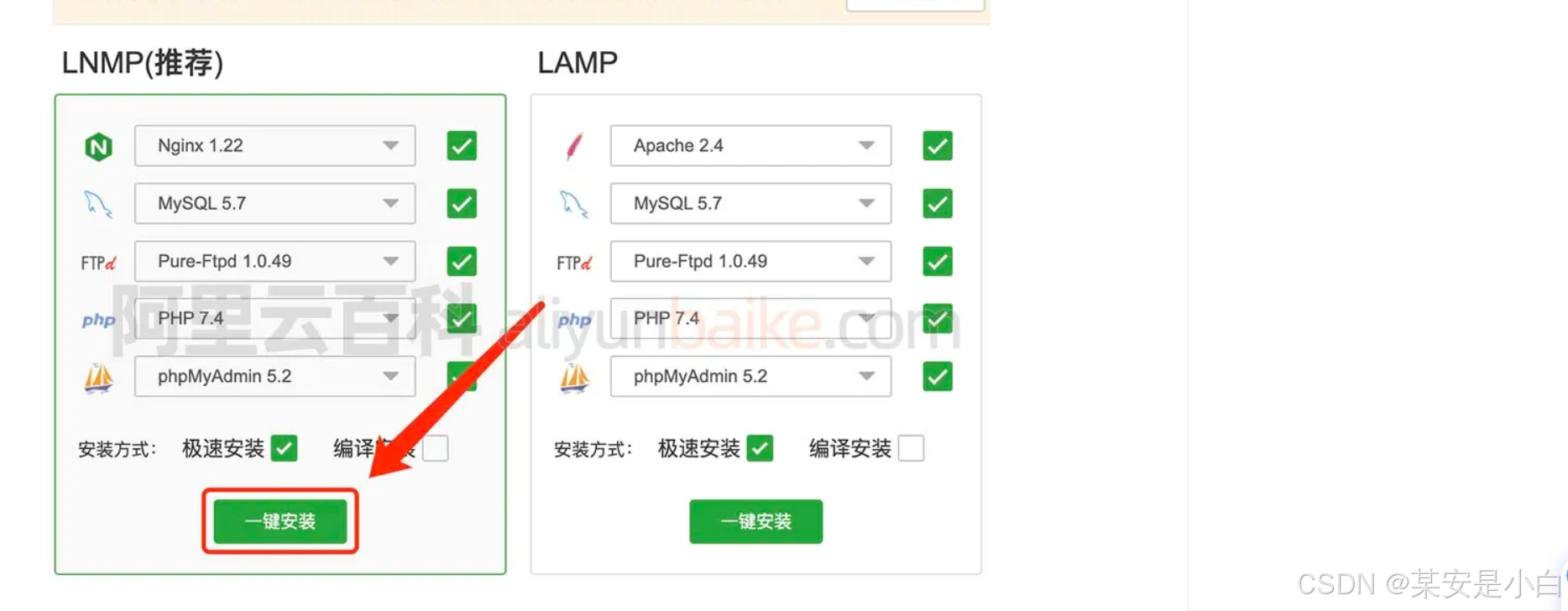
Task: Click the Nginx logo icon in LNMP
Action: point(99,147)
